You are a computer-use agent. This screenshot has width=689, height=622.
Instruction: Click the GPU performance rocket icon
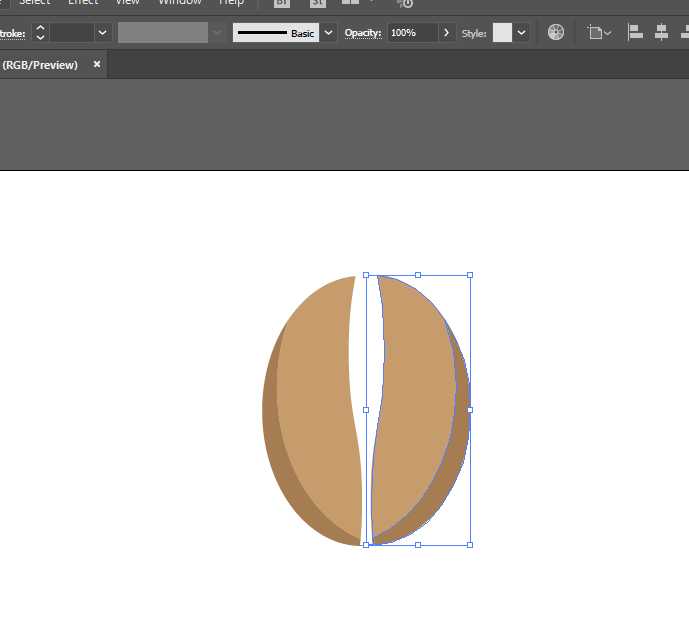pos(404,4)
